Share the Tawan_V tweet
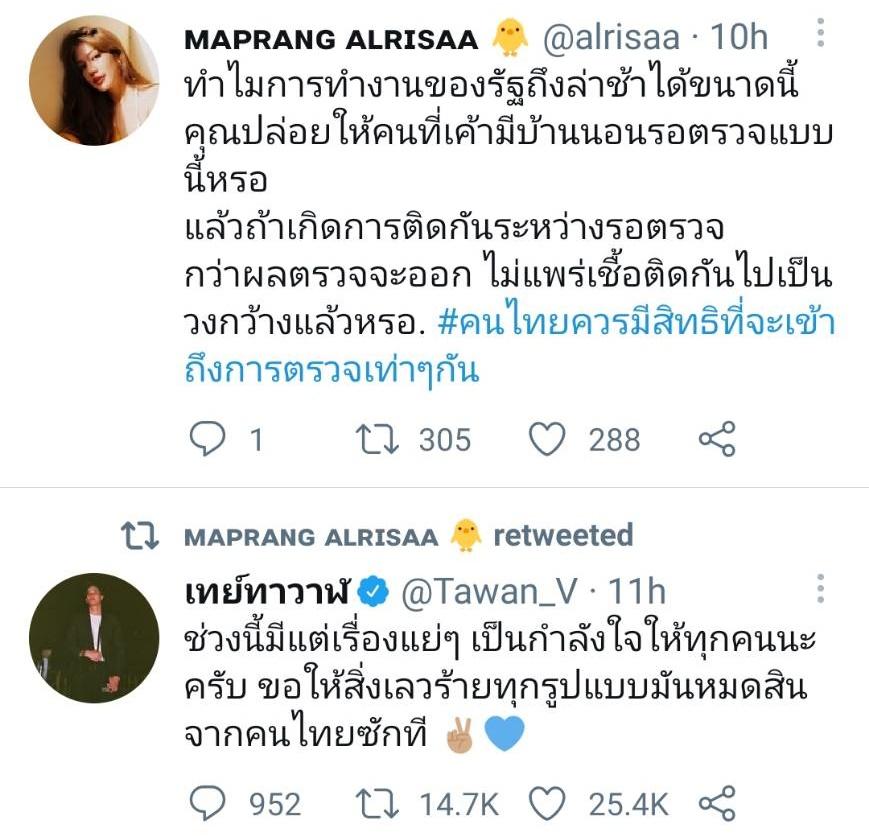The height and width of the screenshot is (836, 869). [x=716, y=802]
